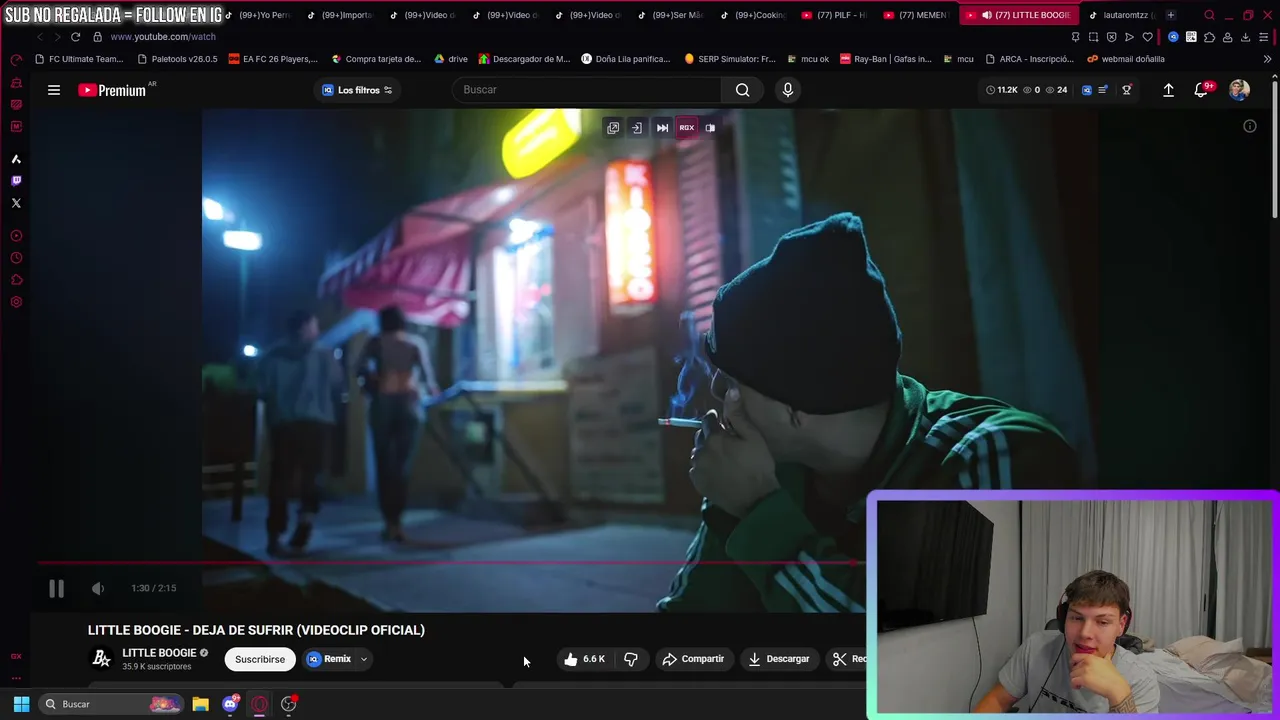Click the trophy icon in the stats bar

point(1126,90)
